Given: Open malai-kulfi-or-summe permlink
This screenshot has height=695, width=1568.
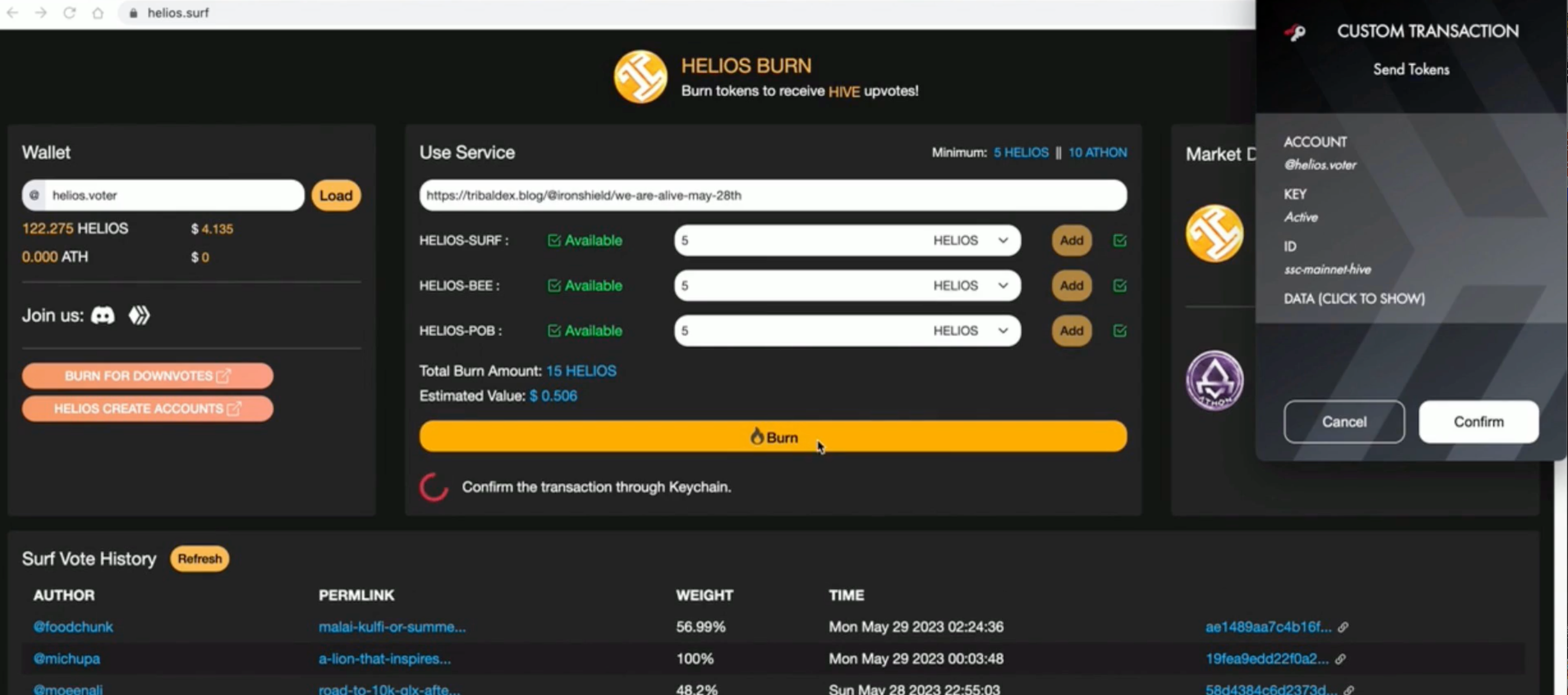Looking at the screenshot, I should click(392, 627).
